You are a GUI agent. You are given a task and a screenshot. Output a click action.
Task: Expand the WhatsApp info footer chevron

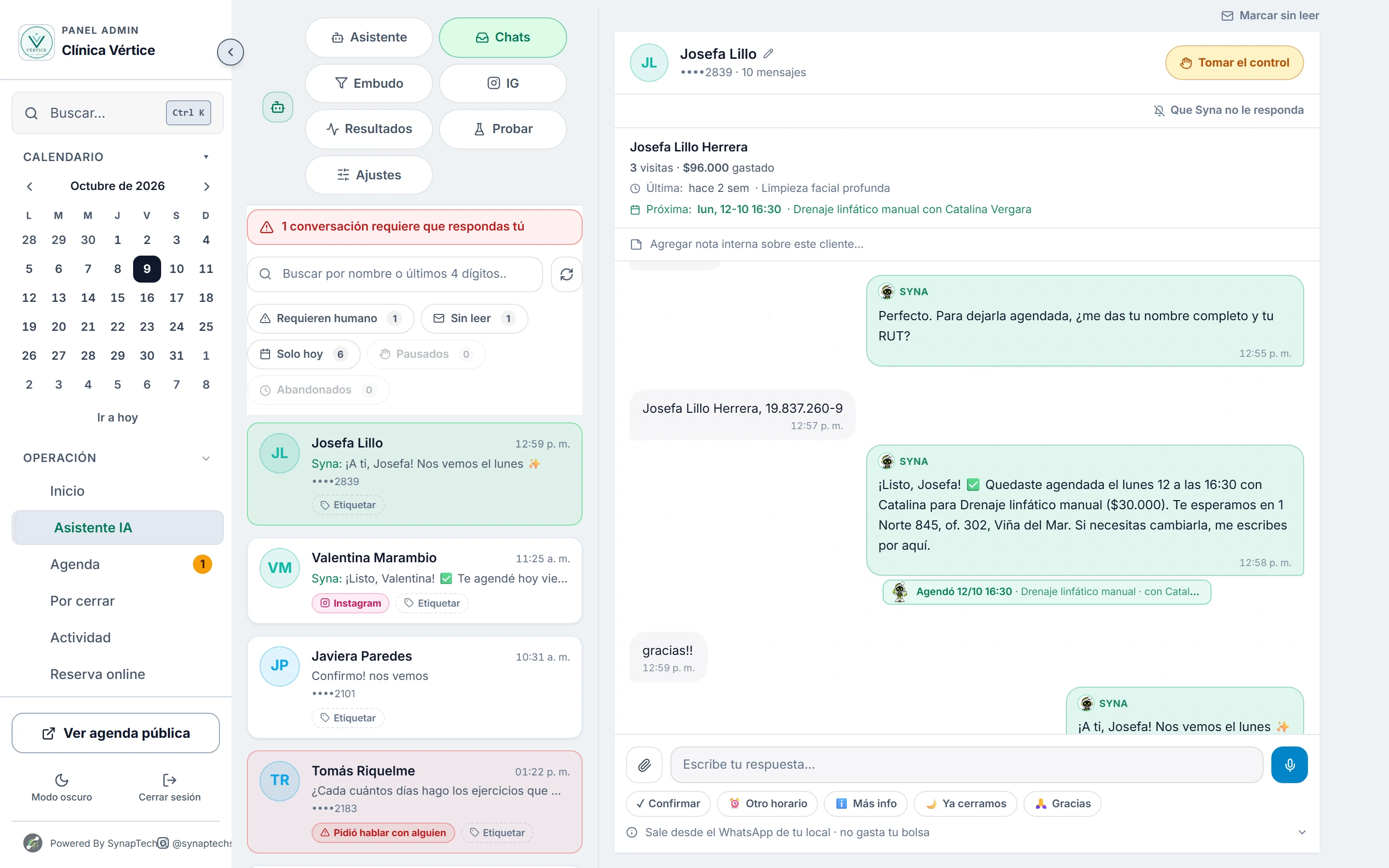[1302, 832]
